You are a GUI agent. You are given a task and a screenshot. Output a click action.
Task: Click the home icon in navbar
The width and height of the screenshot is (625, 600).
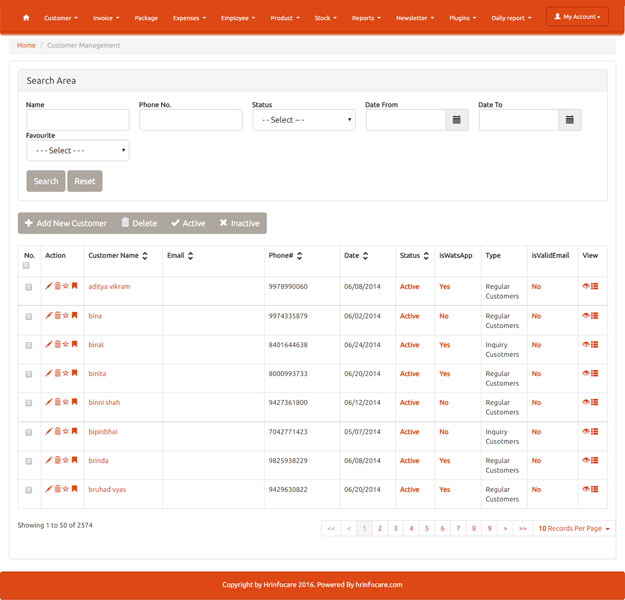(26, 18)
